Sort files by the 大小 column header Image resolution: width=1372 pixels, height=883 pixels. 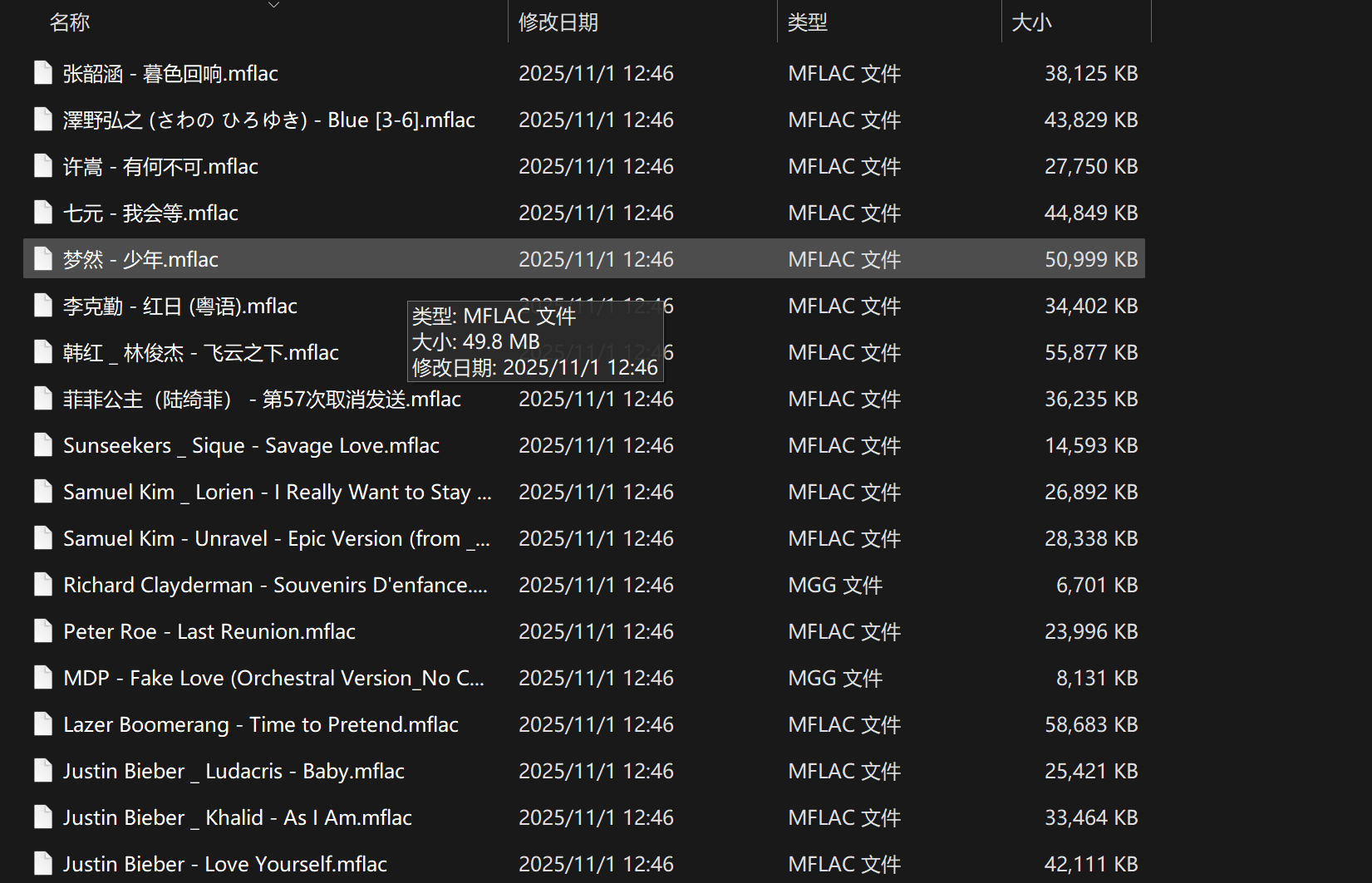[x=1032, y=22]
